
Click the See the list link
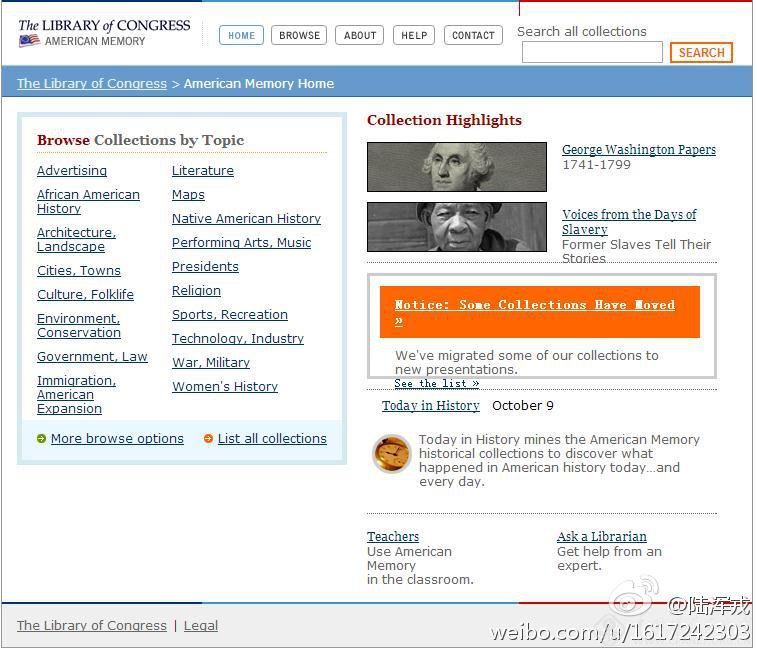pos(437,383)
